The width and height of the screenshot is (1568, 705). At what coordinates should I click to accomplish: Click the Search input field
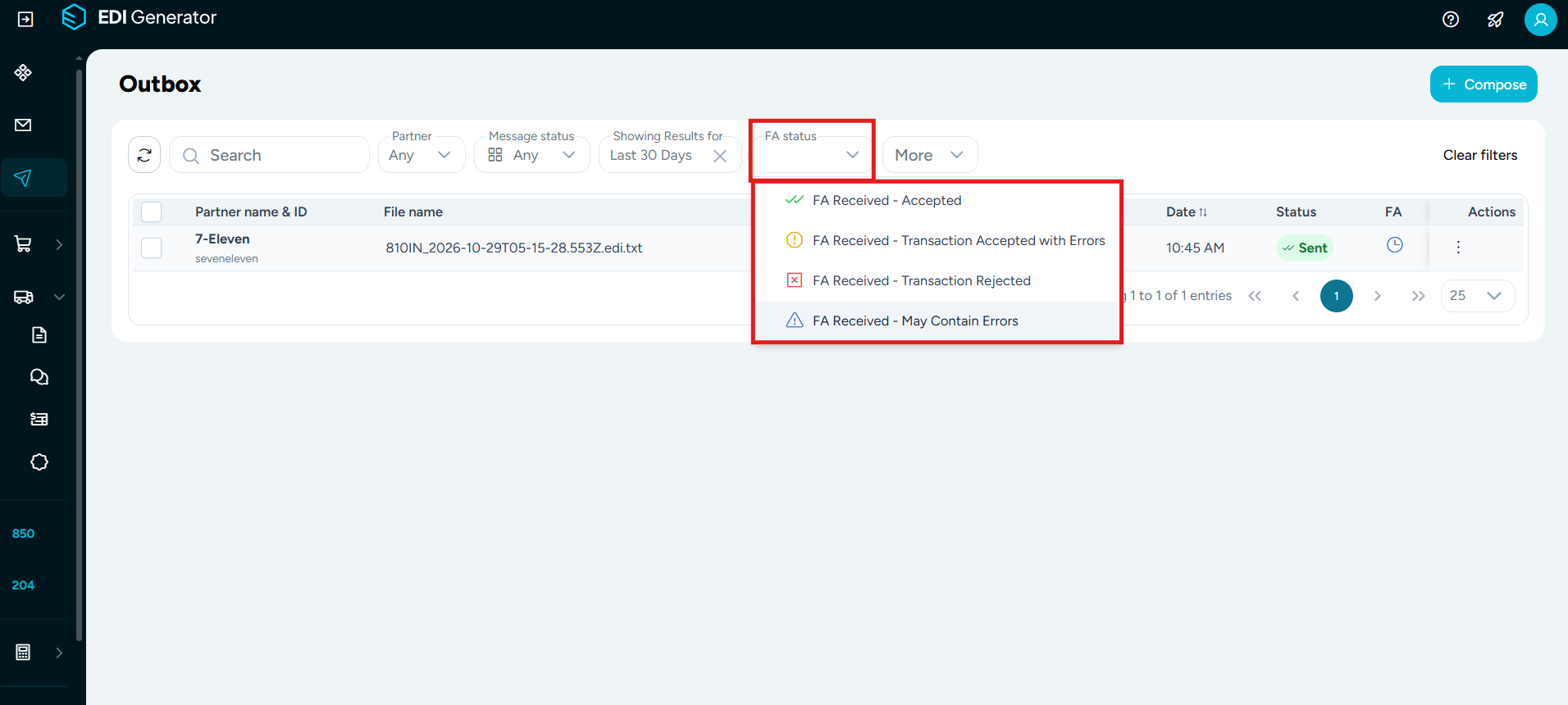(x=269, y=155)
